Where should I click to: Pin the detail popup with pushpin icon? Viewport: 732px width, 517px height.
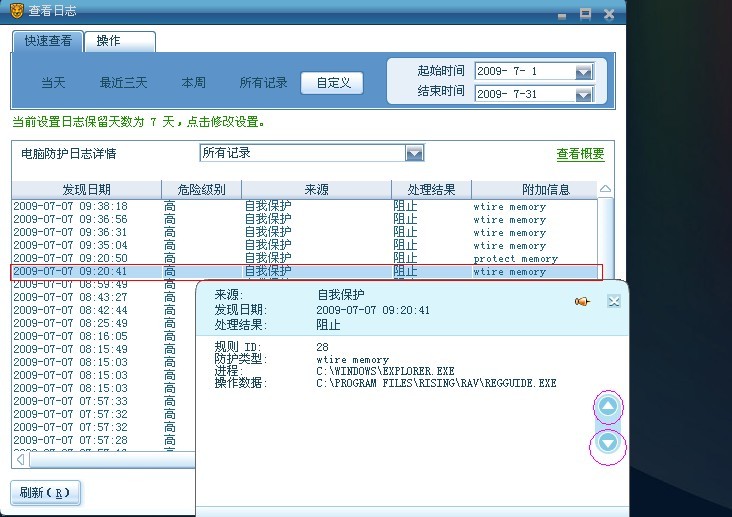point(582,302)
